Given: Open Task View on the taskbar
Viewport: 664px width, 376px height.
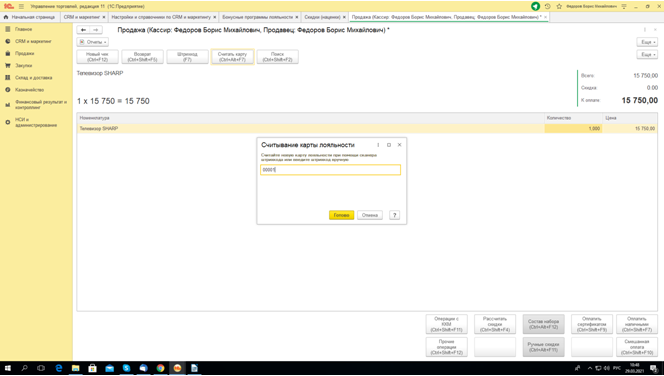Looking at the screenshot, I should point(41,368).
